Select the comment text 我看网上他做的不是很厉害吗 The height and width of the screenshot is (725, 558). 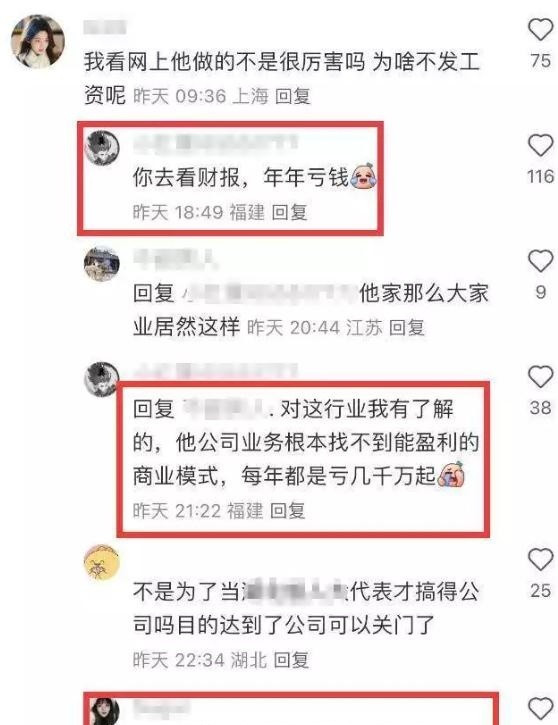224,62
